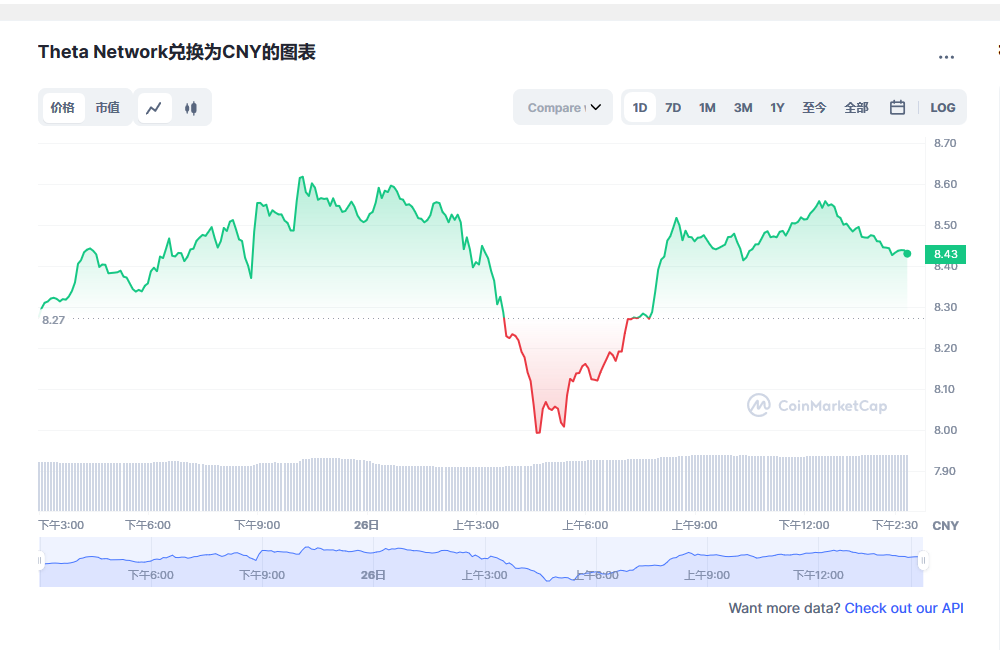Open the calendar date range picker
This screenshot has height=650, width=1000.
897,107
